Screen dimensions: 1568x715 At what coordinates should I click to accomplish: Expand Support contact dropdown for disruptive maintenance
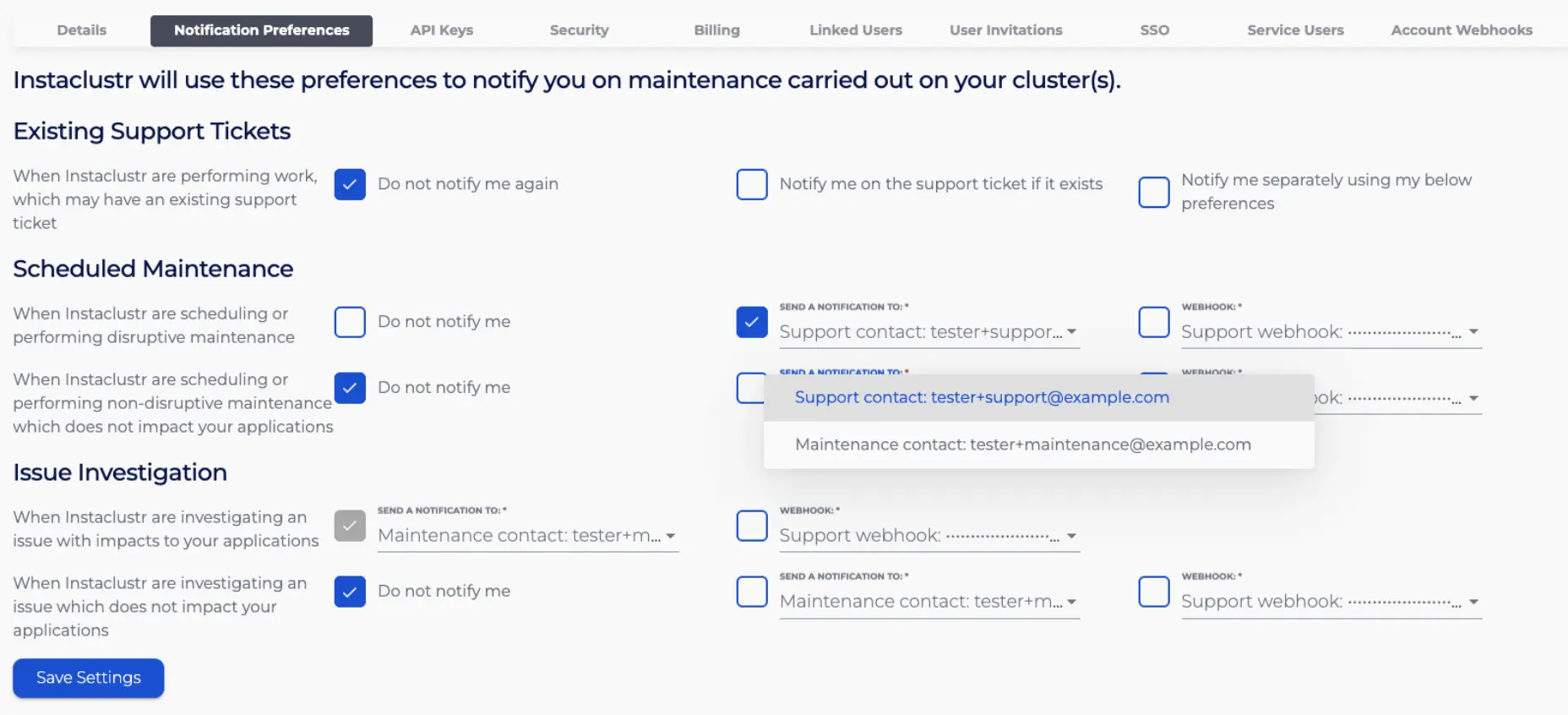928,332
